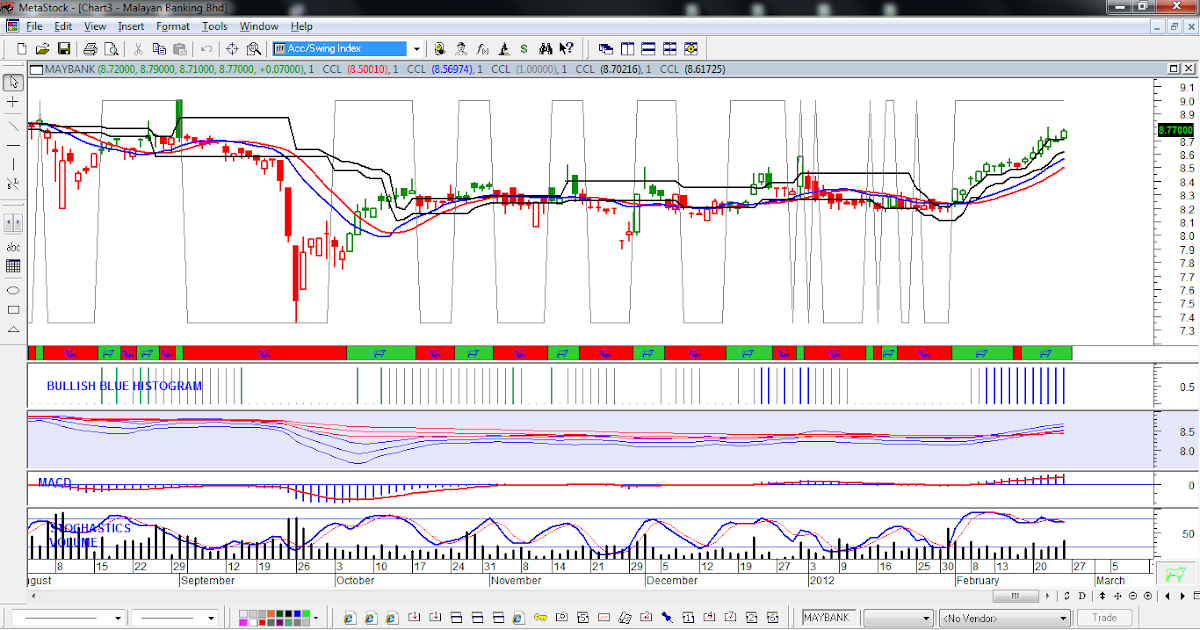Click the Window menu
The width and height of the screenshot is (1200, 630).
pyautogui.click(x=259, y=26)
